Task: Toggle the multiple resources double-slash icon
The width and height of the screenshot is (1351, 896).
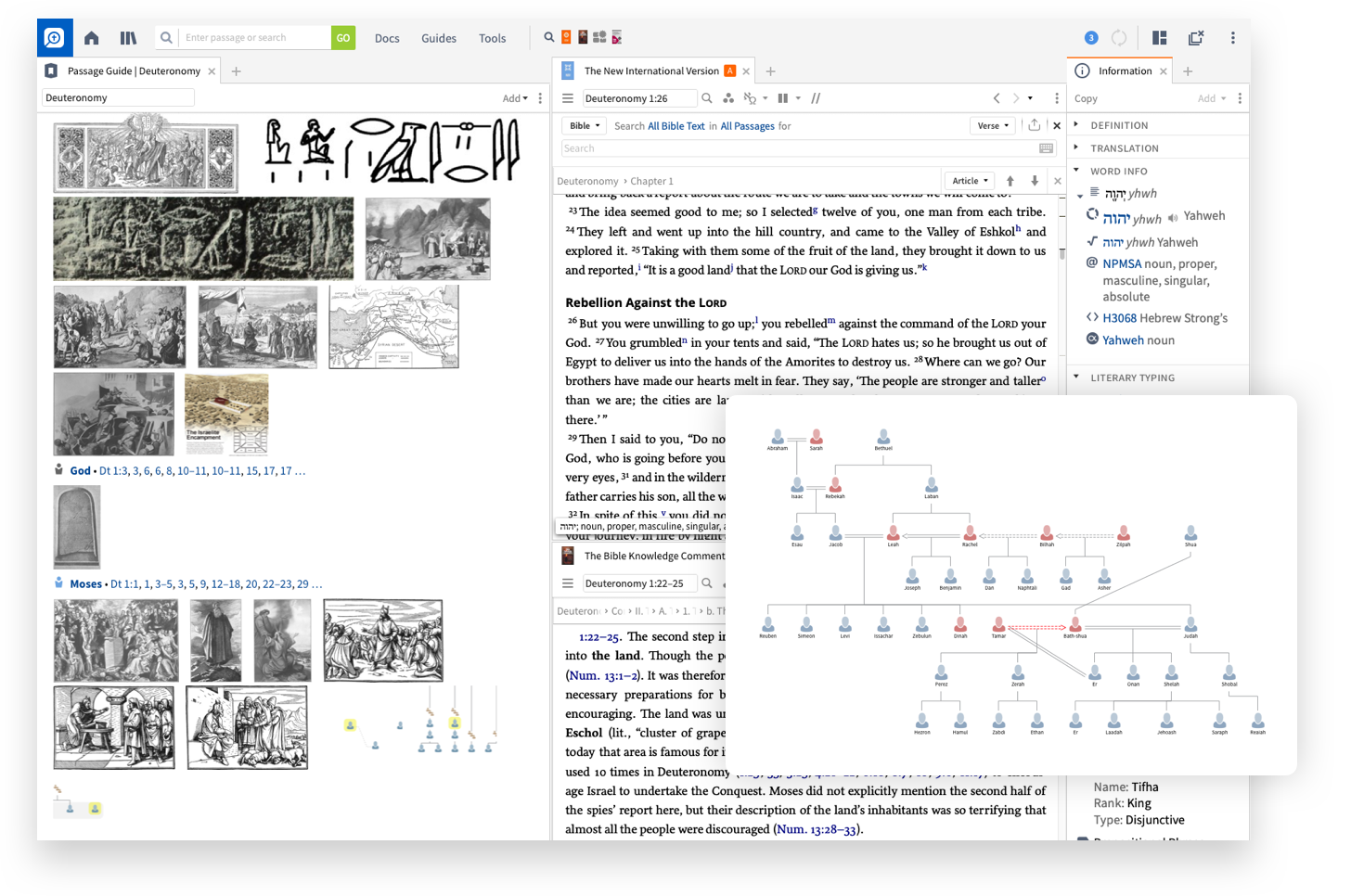Action: click(x=816, y=98)
